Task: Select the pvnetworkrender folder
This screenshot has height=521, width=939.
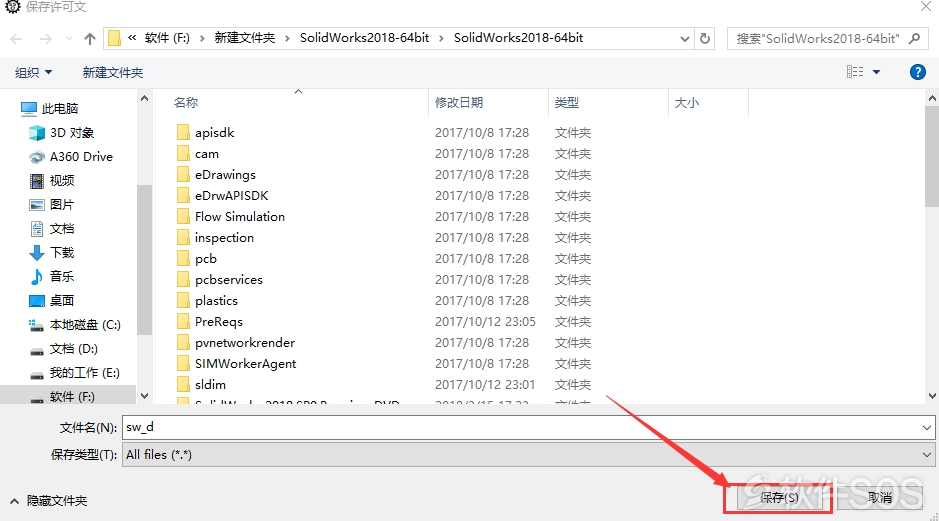Action: (x=236, y=343)
